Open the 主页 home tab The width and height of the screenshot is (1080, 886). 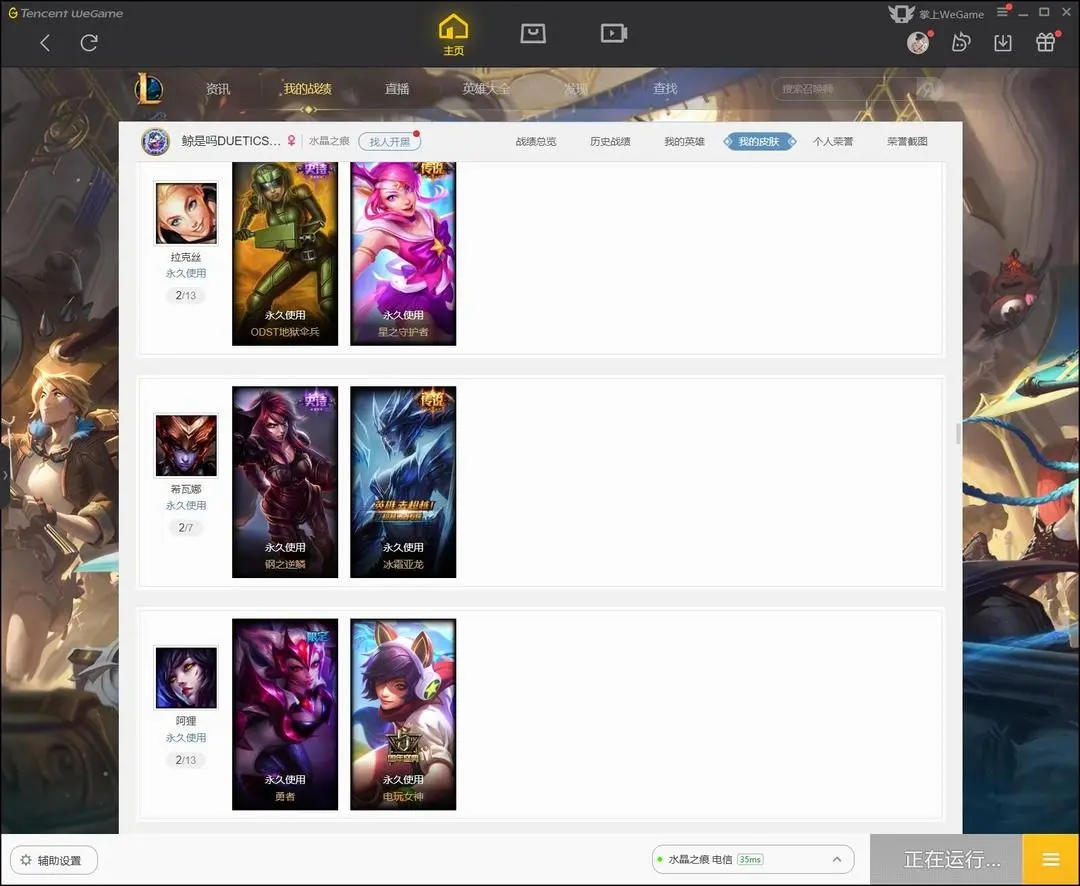(x=453, y=35)
